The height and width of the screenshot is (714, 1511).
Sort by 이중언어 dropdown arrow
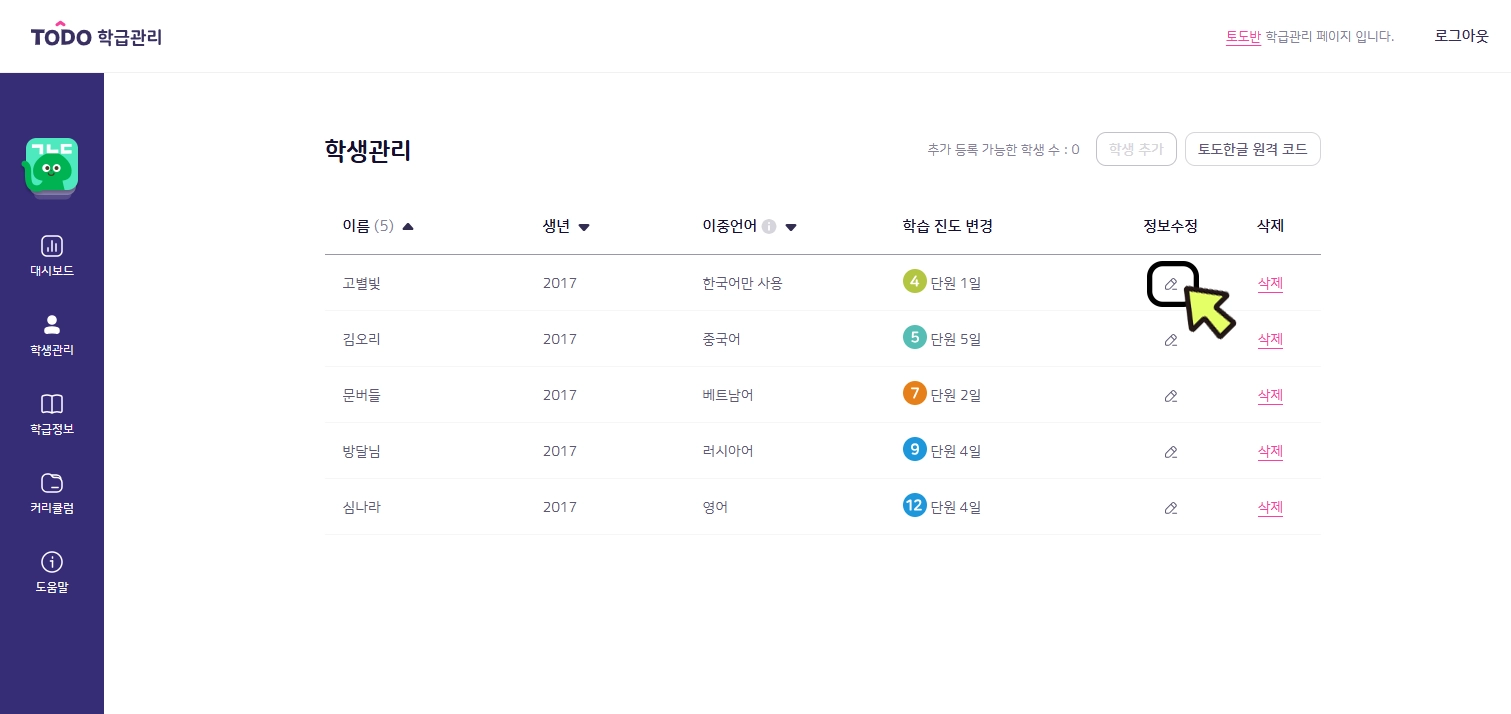[791, 227]
